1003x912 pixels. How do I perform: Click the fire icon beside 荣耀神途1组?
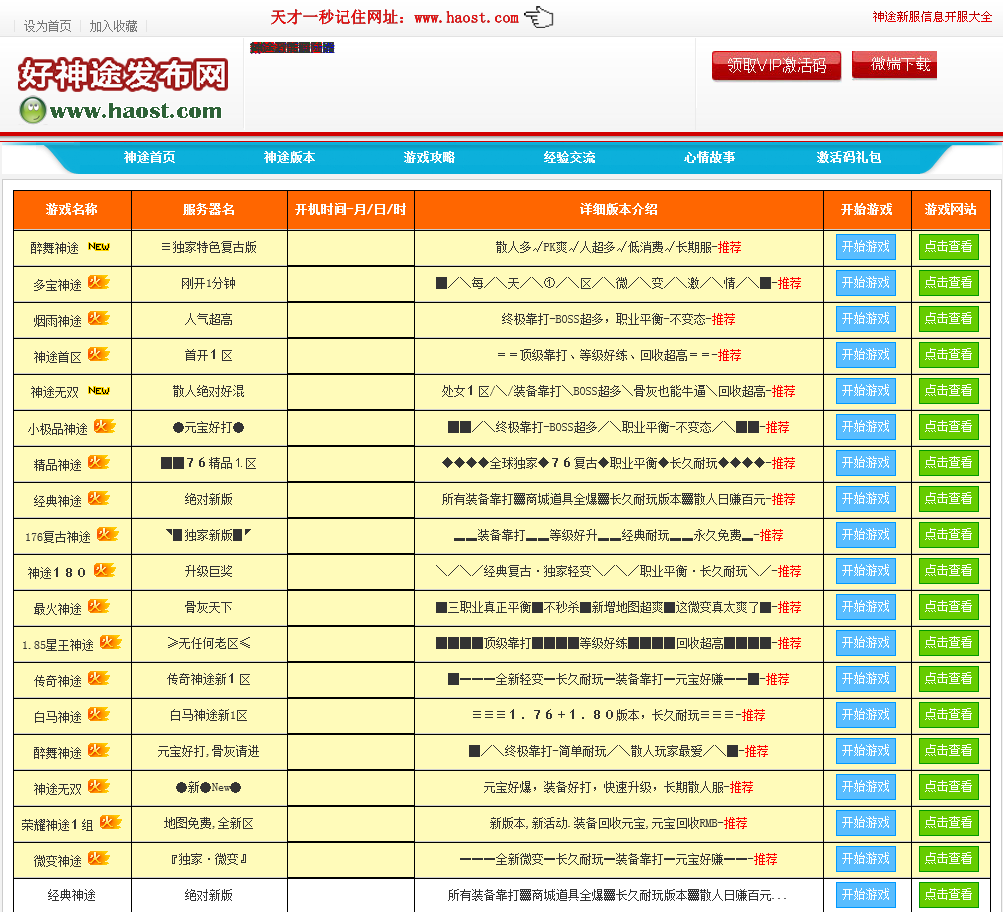(111, 822)
